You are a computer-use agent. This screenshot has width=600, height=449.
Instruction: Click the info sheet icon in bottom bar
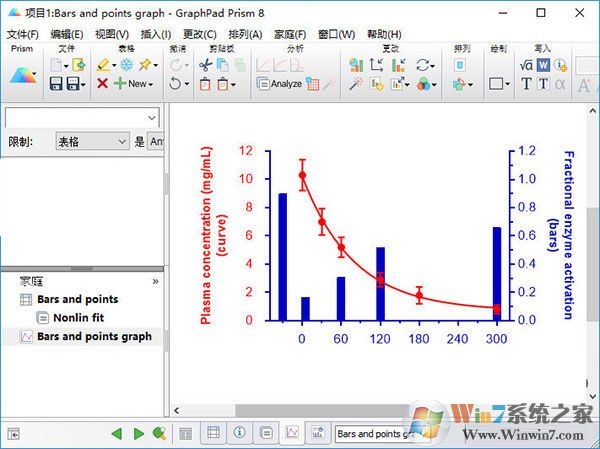239,433
